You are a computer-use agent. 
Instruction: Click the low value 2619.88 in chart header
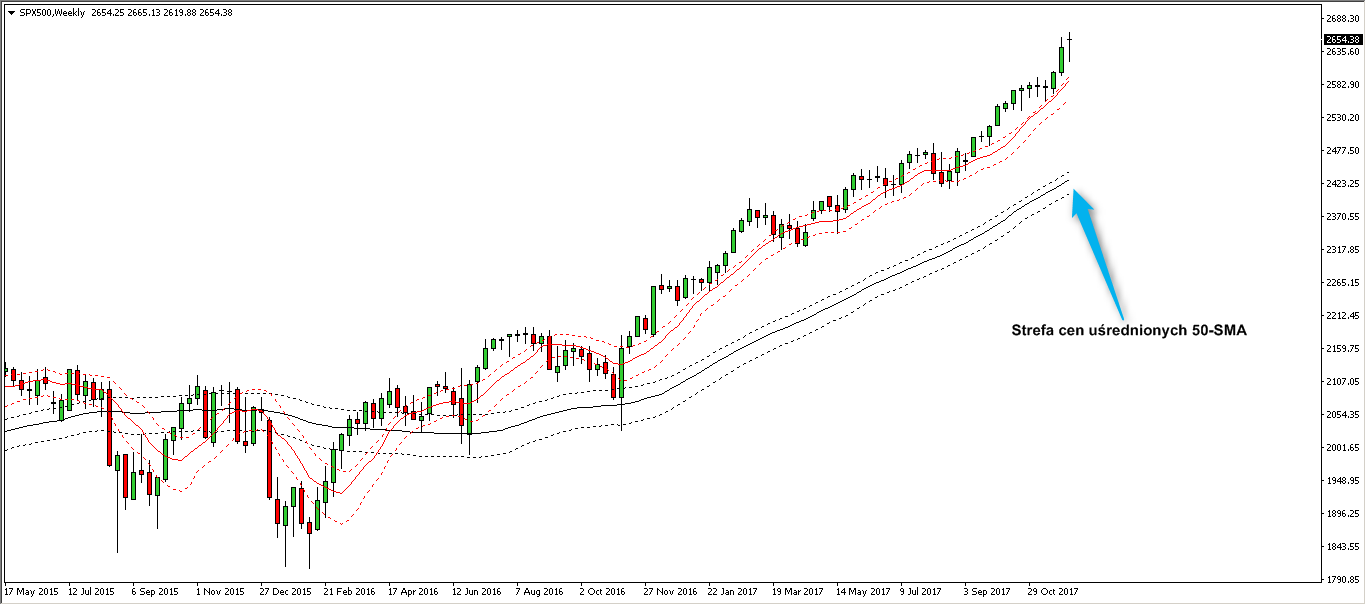178,12
